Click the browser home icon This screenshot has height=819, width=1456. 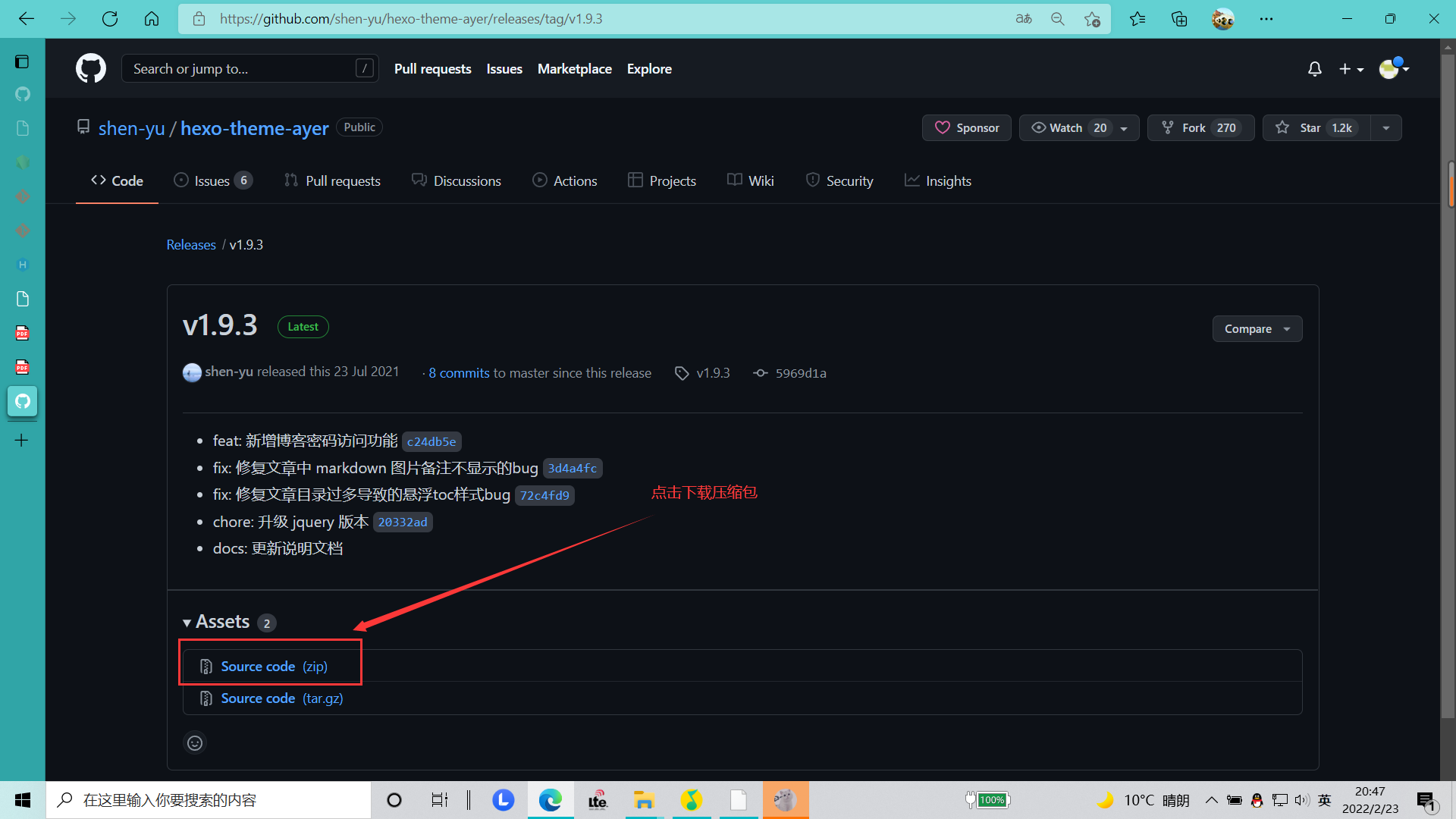click(152, 19)
